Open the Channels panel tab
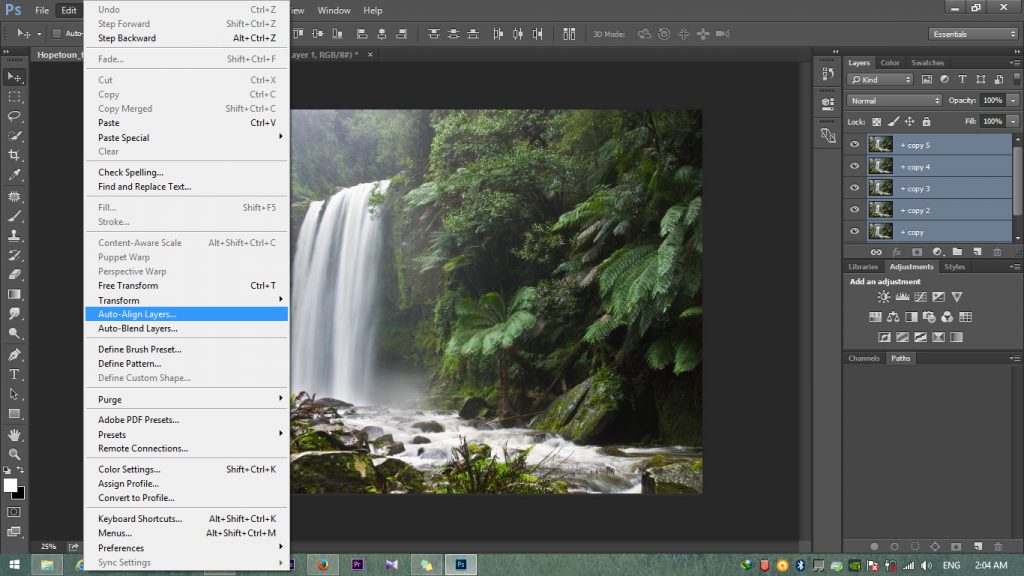1024x576 pixels. 864,358
